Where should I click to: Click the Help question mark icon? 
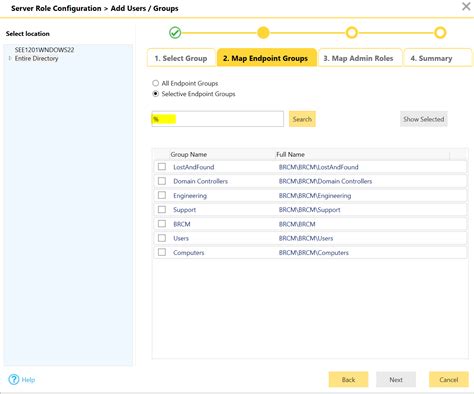pyautogui.click(x=14, y=379)
